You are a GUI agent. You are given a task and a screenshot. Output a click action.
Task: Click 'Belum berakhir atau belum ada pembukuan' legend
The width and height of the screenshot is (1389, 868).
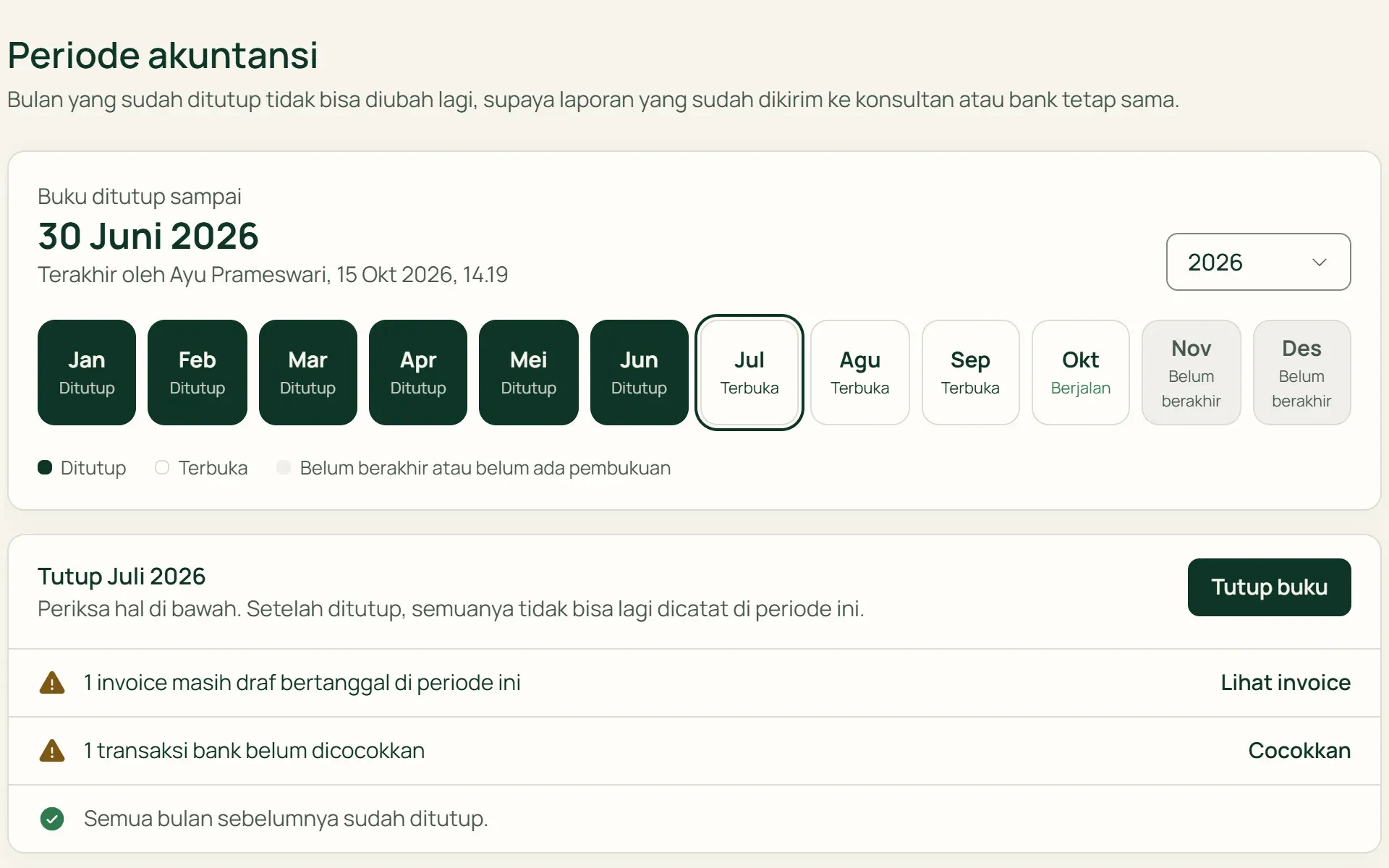485,468
